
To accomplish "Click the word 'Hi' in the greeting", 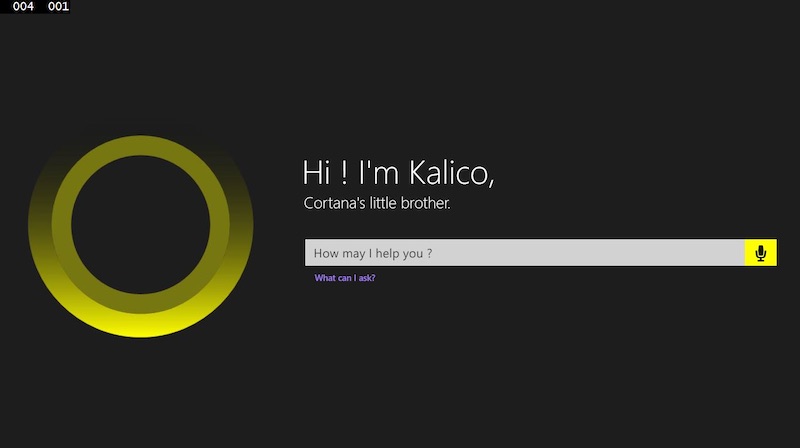I will tap(316, 173).
